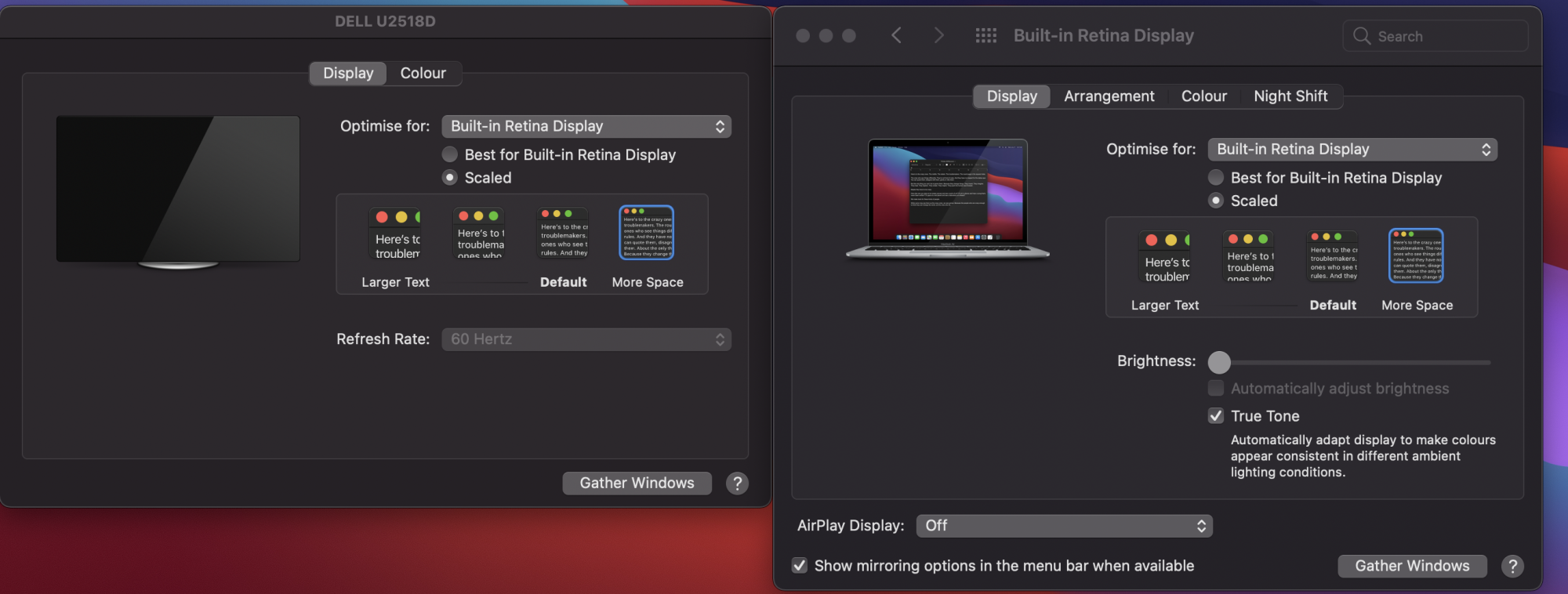Open the Refresh Rate 60 Hertz dropdown
Viewport: 1568px width, 594px height.
tap(586, 339)
